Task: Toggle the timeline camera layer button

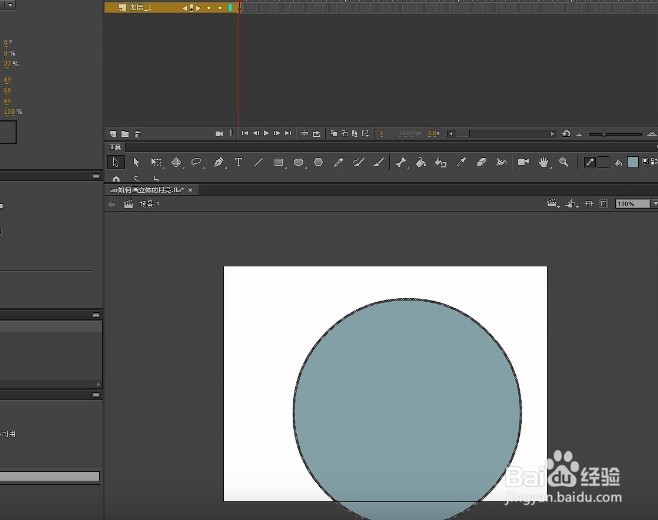Action: [x=219, y=133]
